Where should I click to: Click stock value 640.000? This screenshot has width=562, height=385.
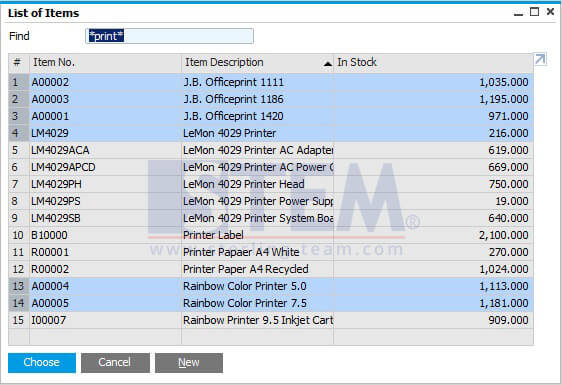pos(509,218)
